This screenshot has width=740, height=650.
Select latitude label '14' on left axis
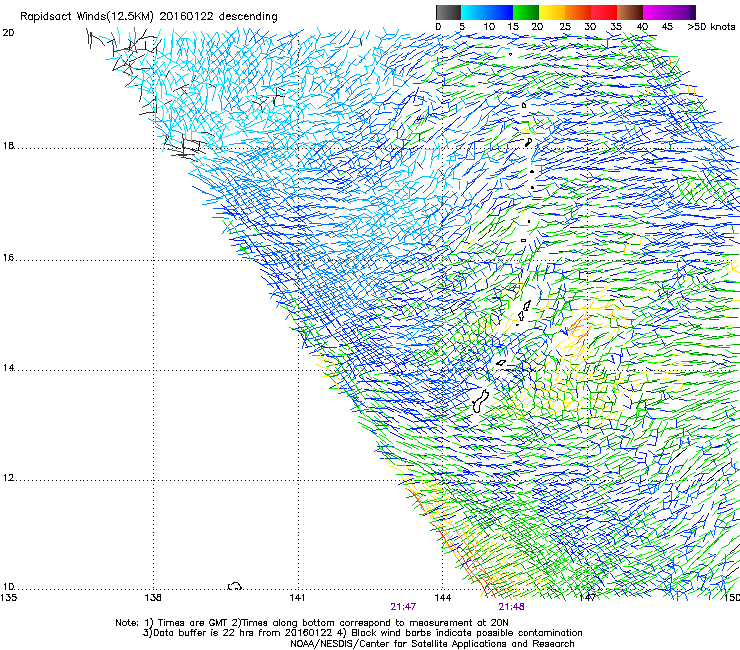[x=8, y=368]
